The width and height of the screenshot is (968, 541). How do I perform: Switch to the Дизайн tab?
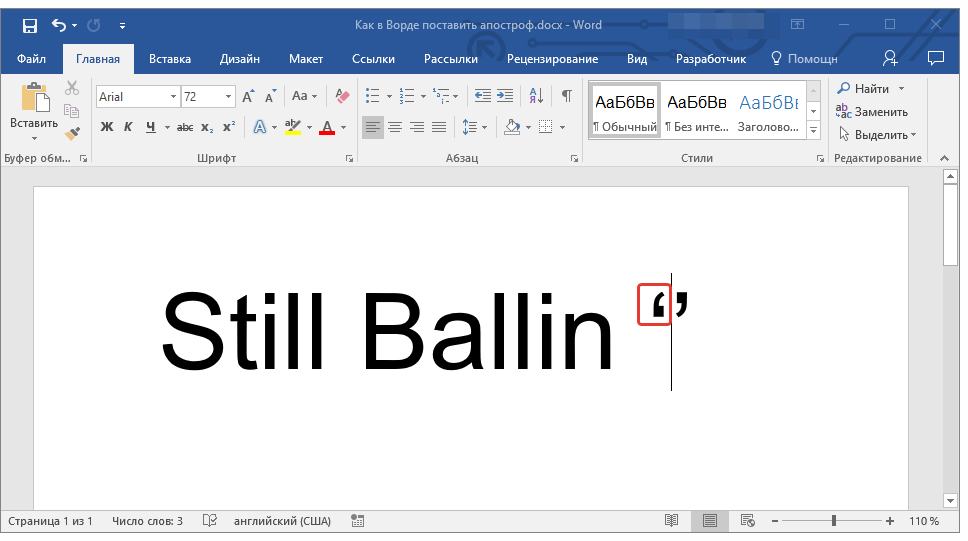tap(240, 59)
